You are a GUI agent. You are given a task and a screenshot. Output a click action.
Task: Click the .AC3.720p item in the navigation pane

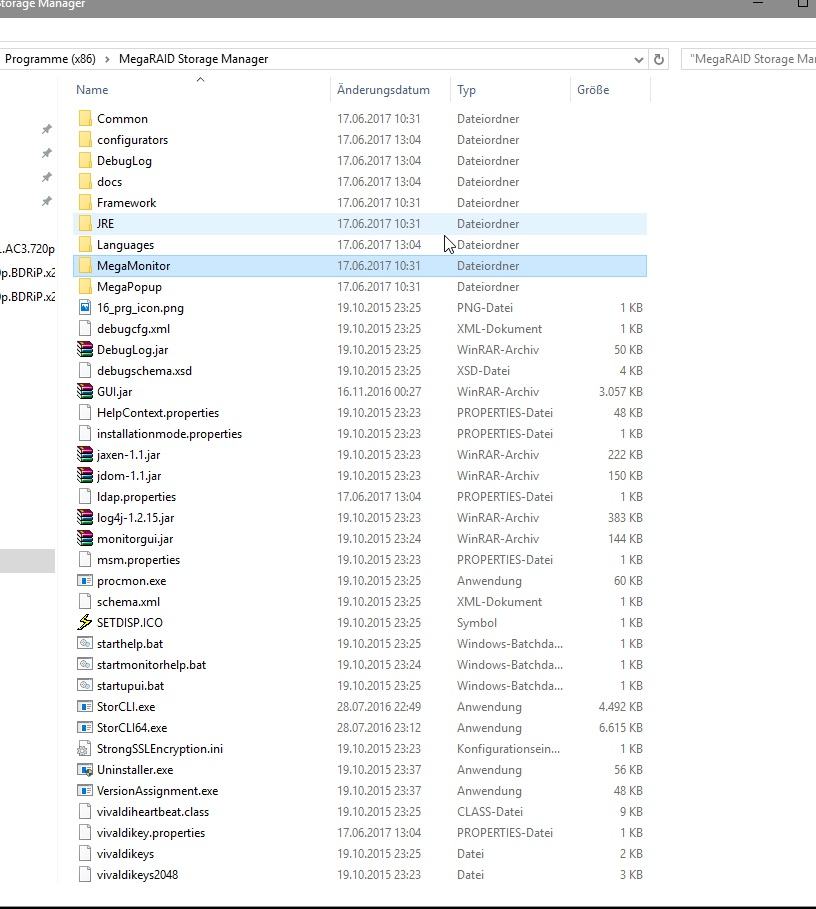click(28, 249)
